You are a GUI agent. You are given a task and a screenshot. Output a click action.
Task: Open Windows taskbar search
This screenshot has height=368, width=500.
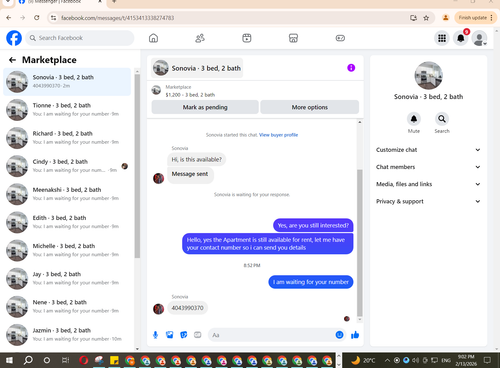(x=28, y=360)
